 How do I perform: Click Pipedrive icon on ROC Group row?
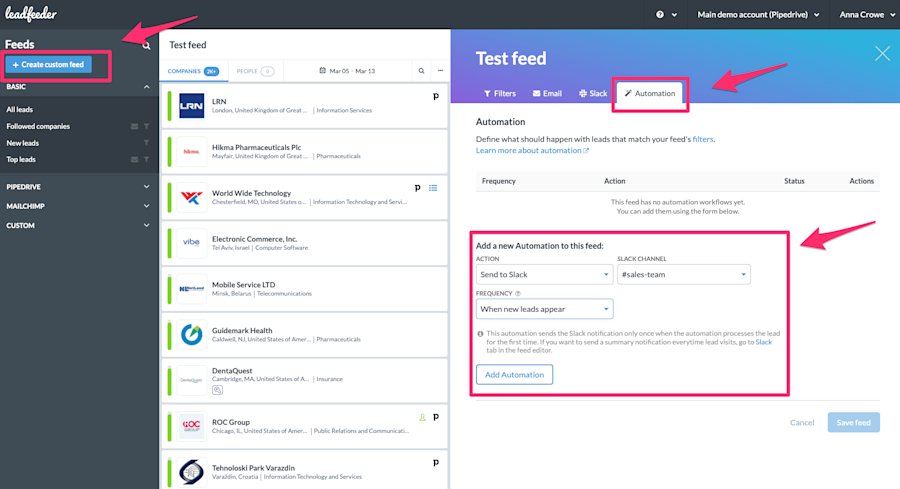pyautogui.click(x=436, y=417)
